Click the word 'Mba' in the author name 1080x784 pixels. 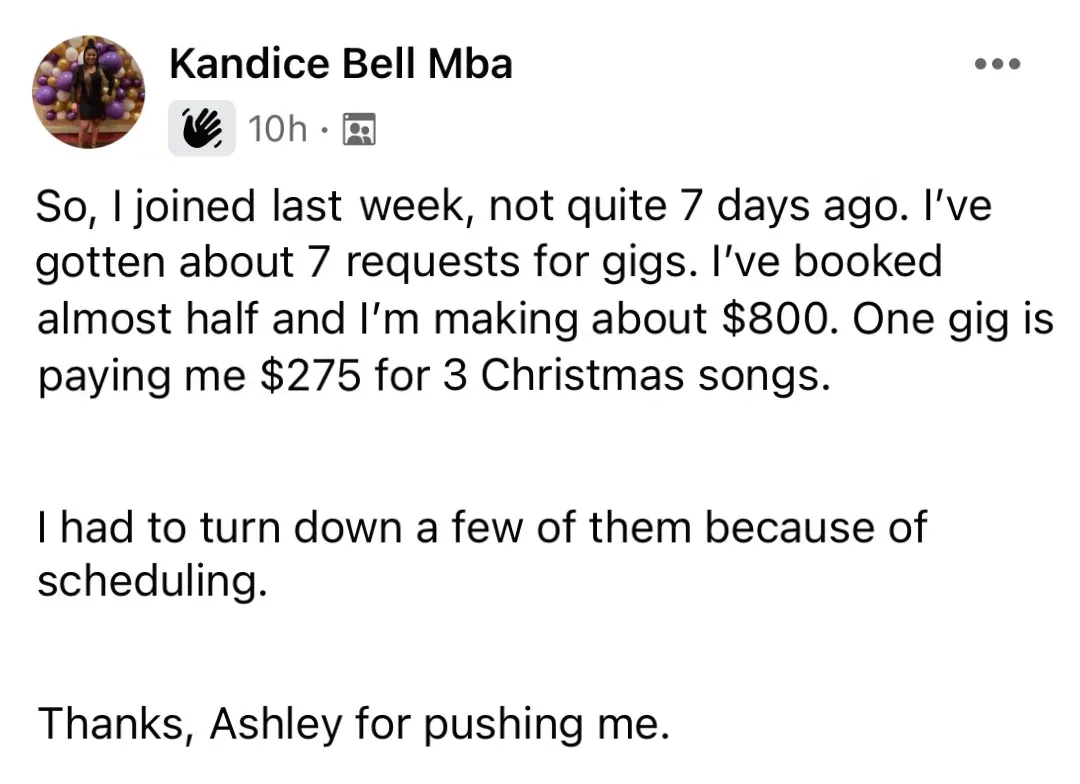(x=470, y=64)
